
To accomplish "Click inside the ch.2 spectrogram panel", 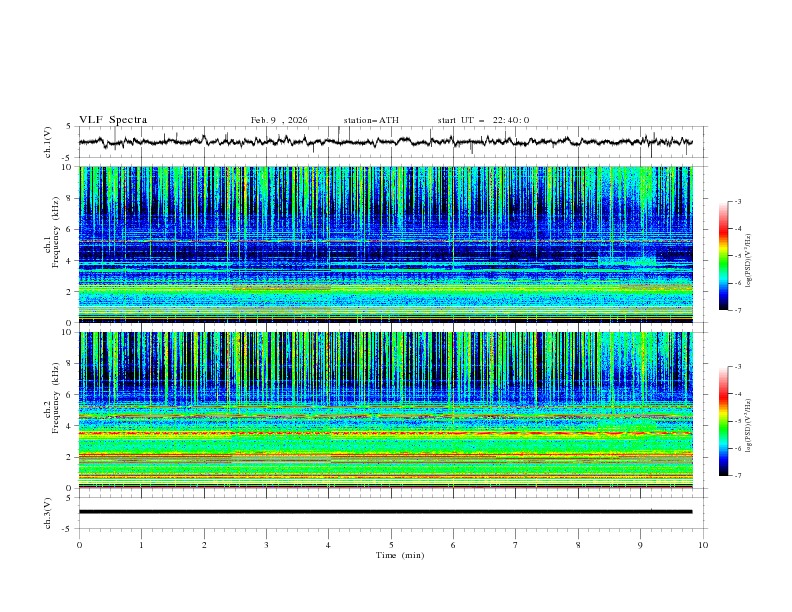I will [x=385, y=410].
